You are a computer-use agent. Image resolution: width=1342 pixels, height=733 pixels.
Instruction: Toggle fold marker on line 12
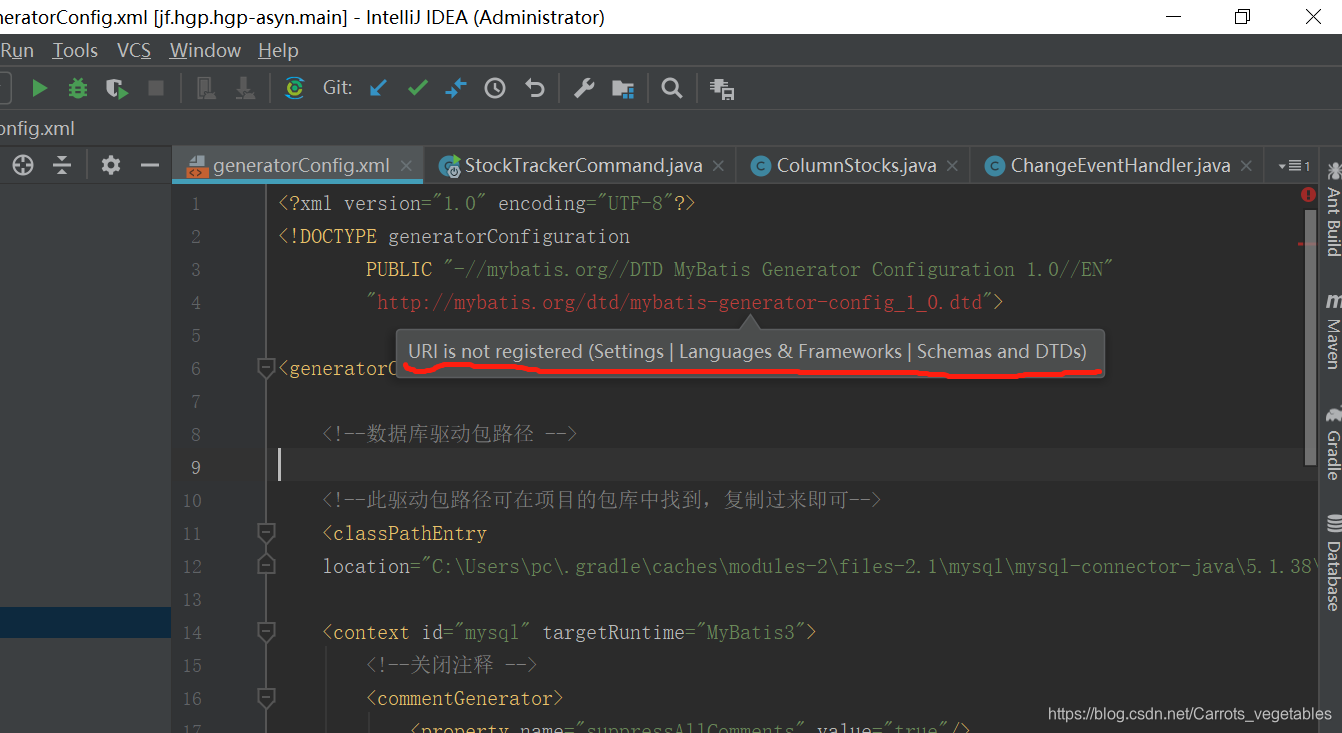(x=266, y=566)
